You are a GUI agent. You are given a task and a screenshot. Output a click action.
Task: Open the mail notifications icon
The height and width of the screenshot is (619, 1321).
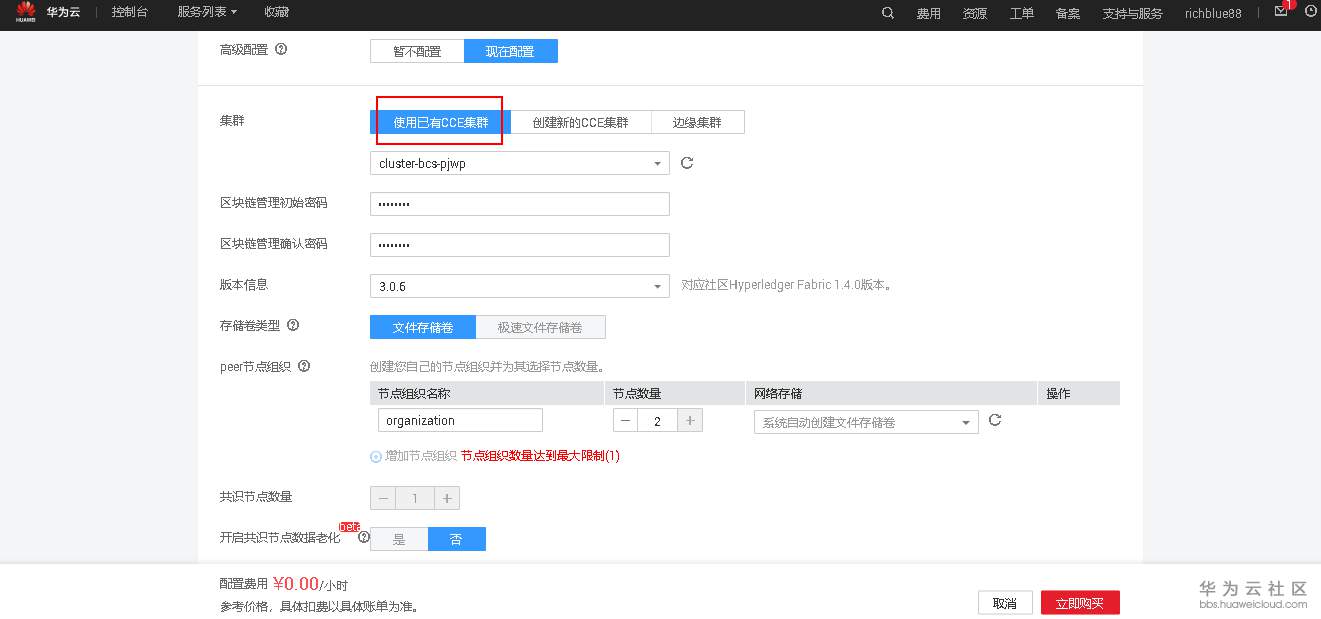(1281, 12)
